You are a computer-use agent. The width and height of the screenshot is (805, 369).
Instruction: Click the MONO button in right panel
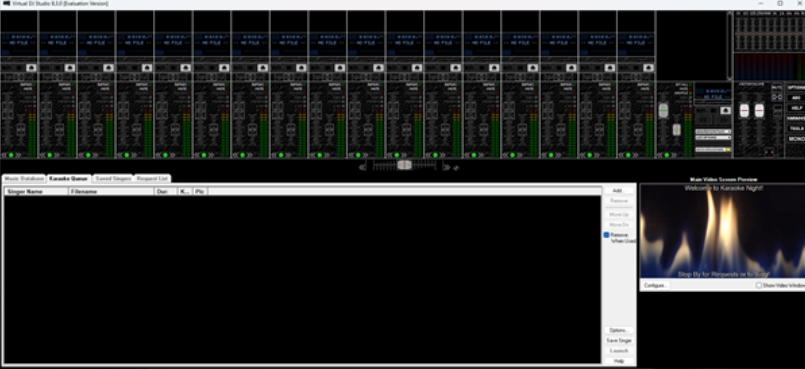tap(796, 139)
